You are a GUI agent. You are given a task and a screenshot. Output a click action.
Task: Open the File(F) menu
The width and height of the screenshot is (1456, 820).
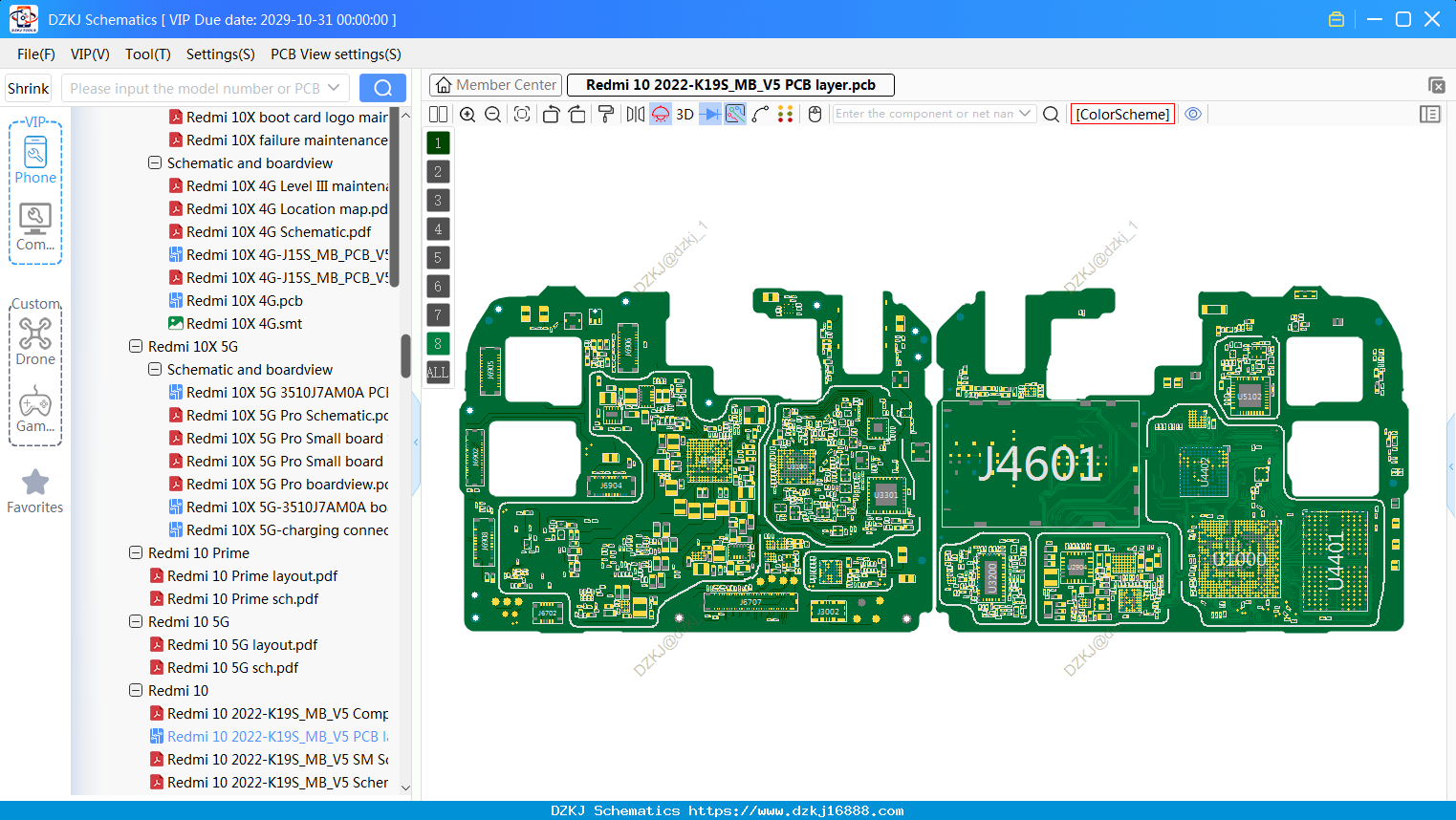pos(36,54)
